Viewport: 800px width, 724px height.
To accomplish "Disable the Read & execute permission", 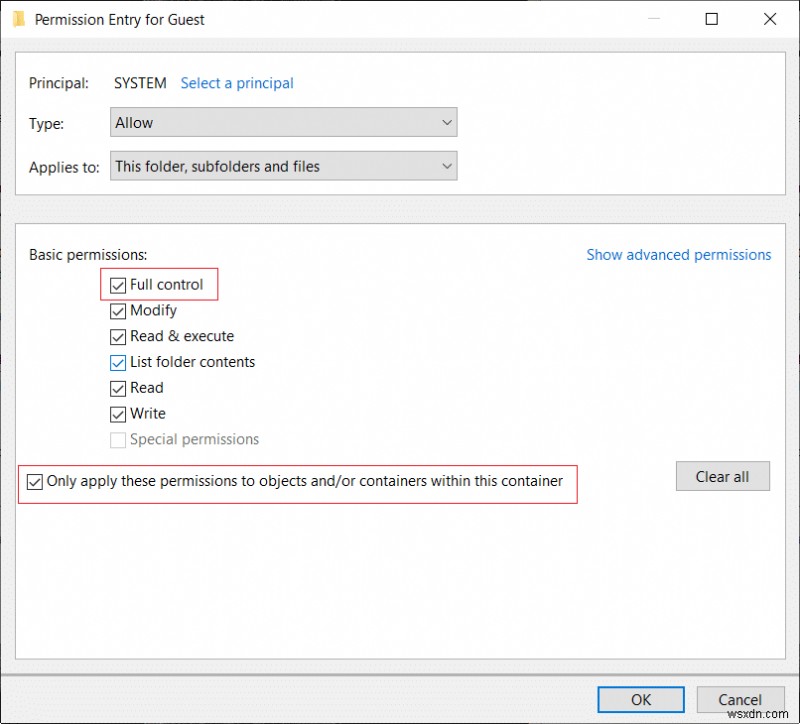I will [x=118, y=336].
